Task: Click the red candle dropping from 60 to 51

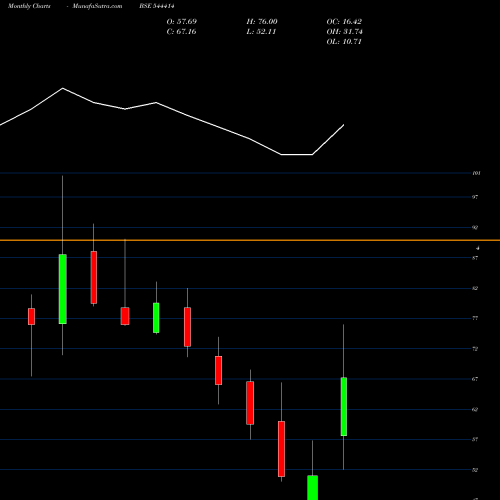Action: [x=281, y=449]
